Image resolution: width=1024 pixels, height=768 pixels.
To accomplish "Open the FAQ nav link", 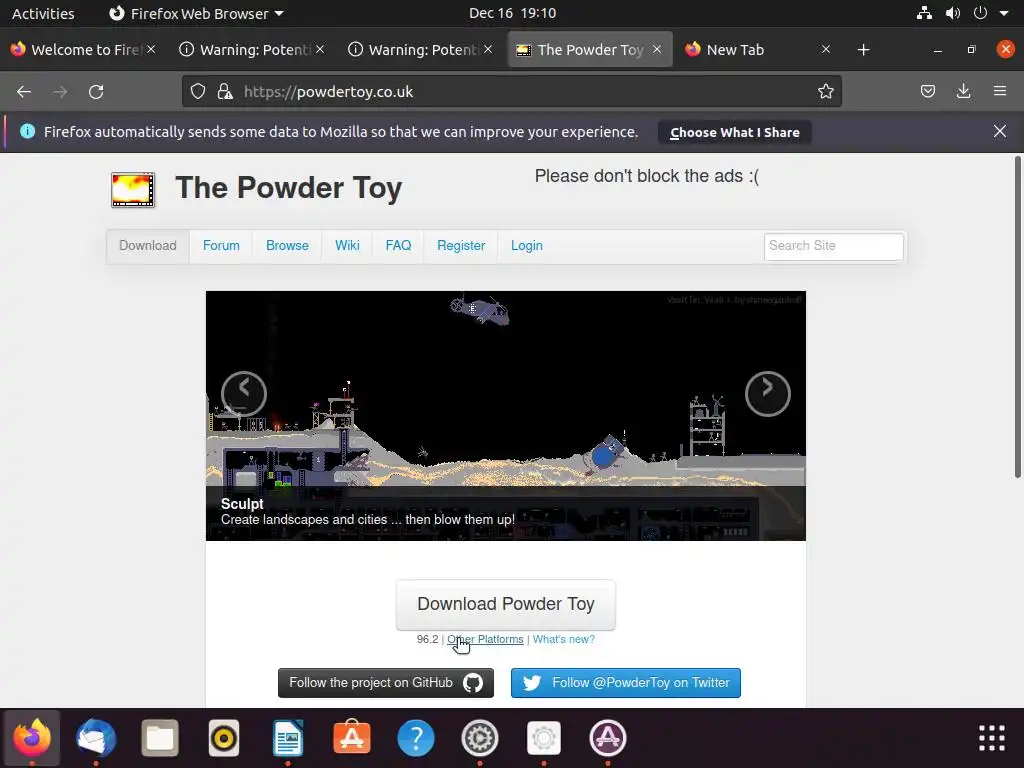I will (x=398, y=246).
